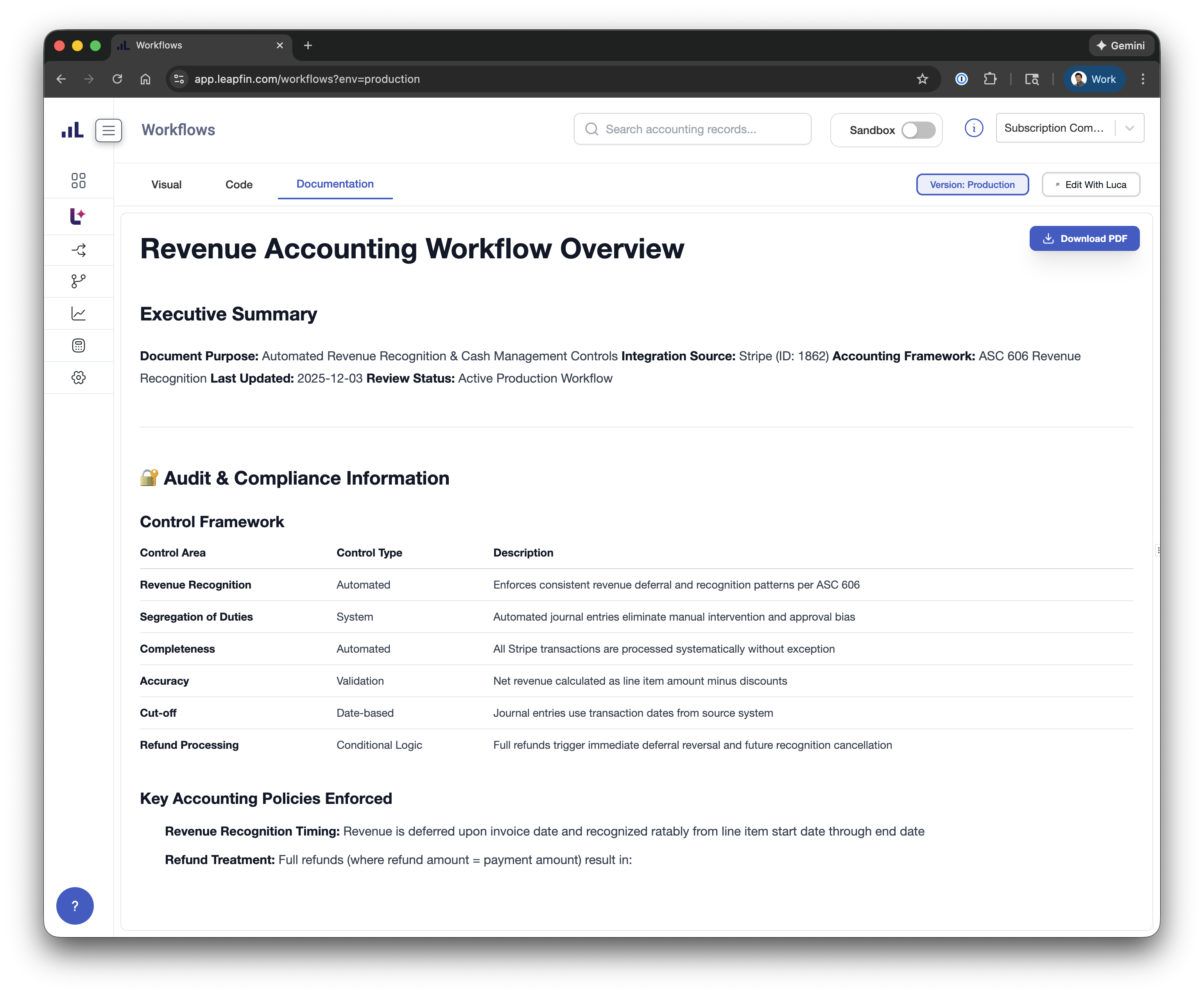Enable Gemini from the browser toolbar
The height and width of the screenshot is (995, 1204).
(1121, 45)
